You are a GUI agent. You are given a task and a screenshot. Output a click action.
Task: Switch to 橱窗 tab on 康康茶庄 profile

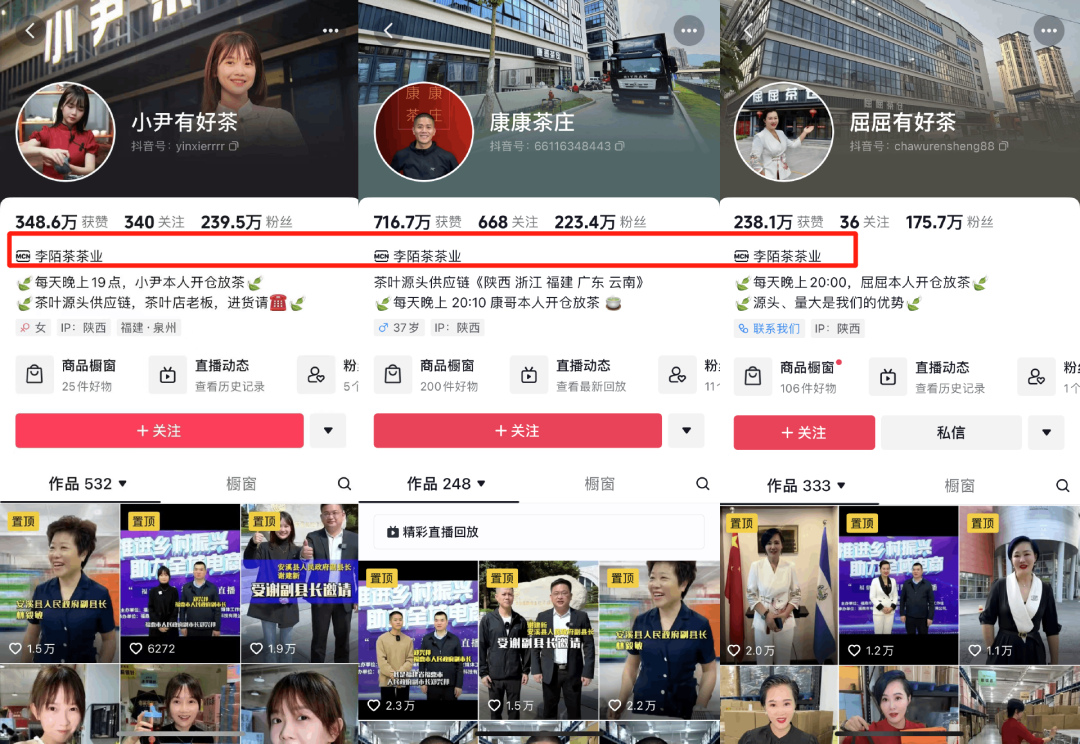point(599,484)
